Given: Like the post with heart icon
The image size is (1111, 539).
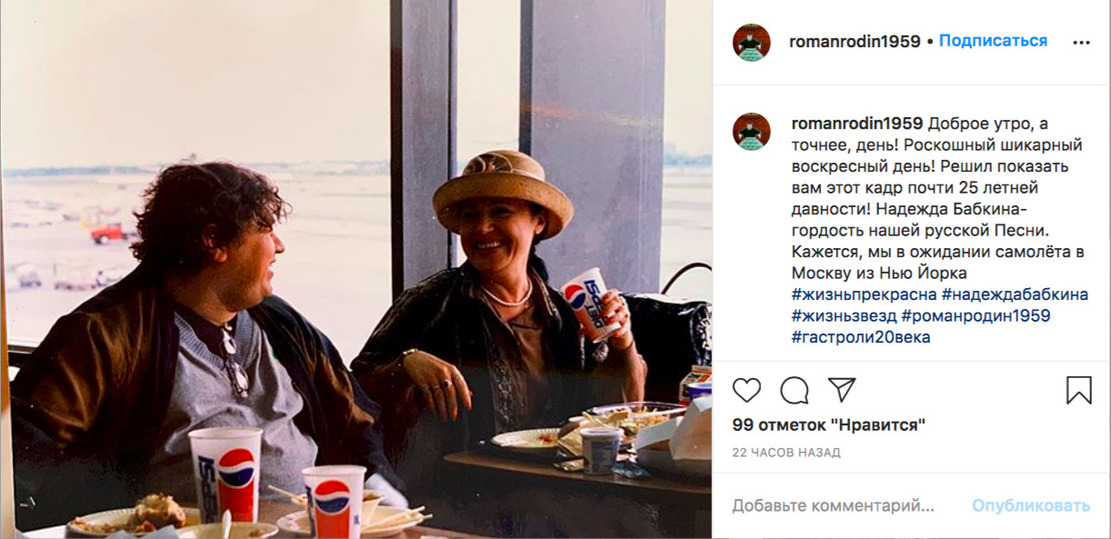Looking at the screenshot, I should click(x=746, y=390).
